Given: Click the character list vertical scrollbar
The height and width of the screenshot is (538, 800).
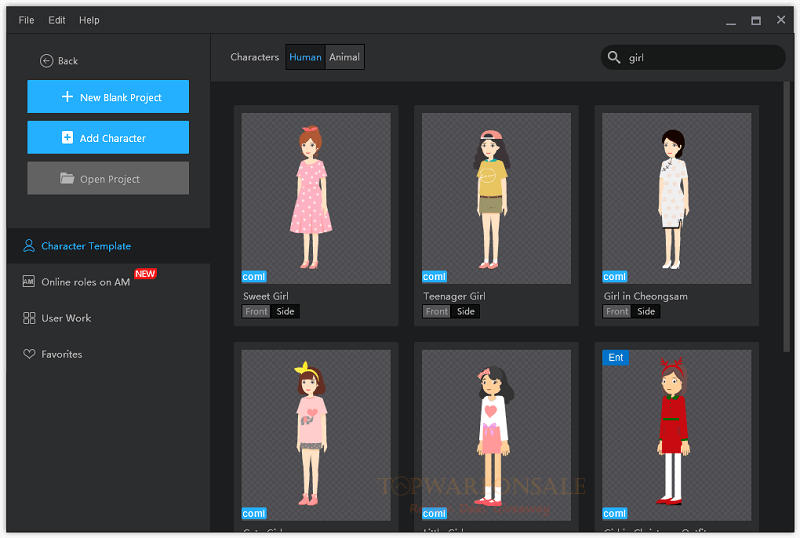Looking at the screenshot, I should 786,217.
